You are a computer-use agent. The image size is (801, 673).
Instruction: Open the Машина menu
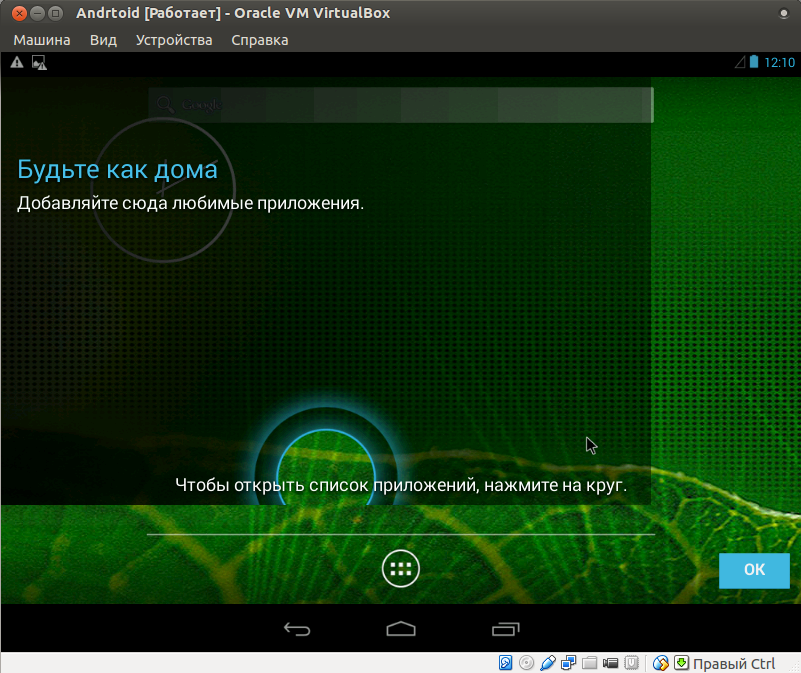pos(42,40)
